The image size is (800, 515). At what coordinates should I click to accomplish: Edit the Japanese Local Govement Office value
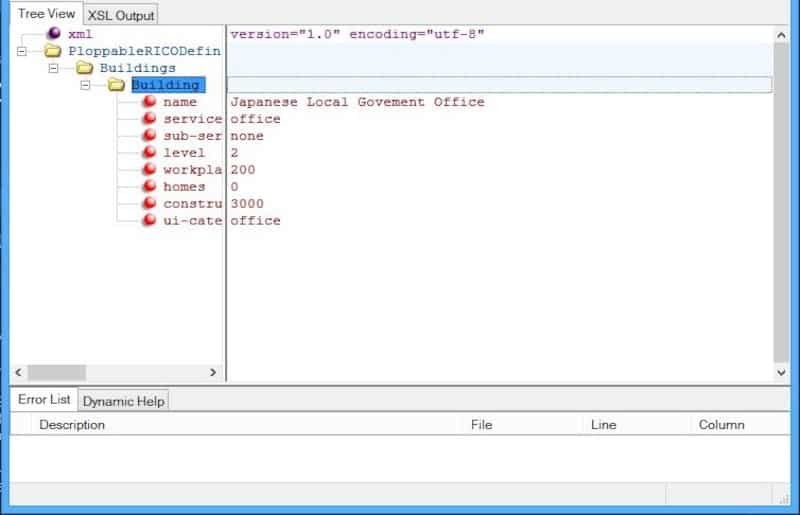point(357,102)
